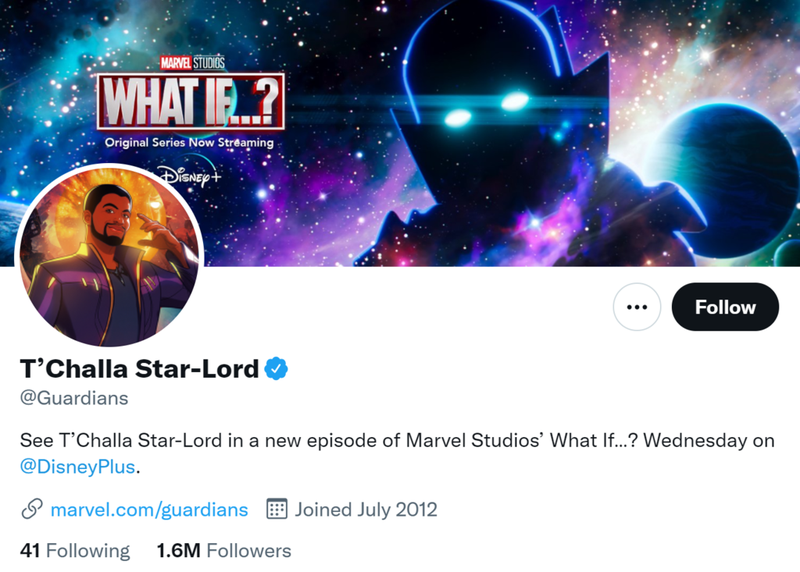Open the What If banner header image
The height and width of the screenshot is (572, 800).
point(400,133)
